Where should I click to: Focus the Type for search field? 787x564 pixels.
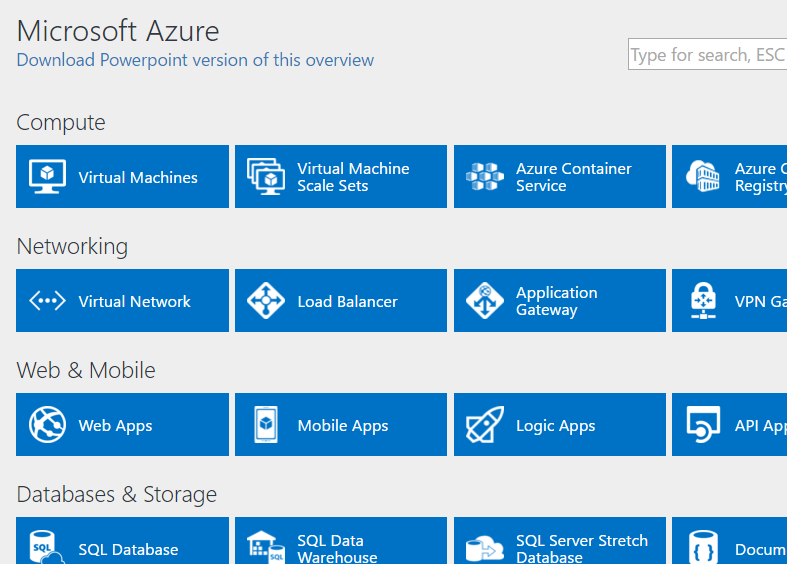pos(707,54)
